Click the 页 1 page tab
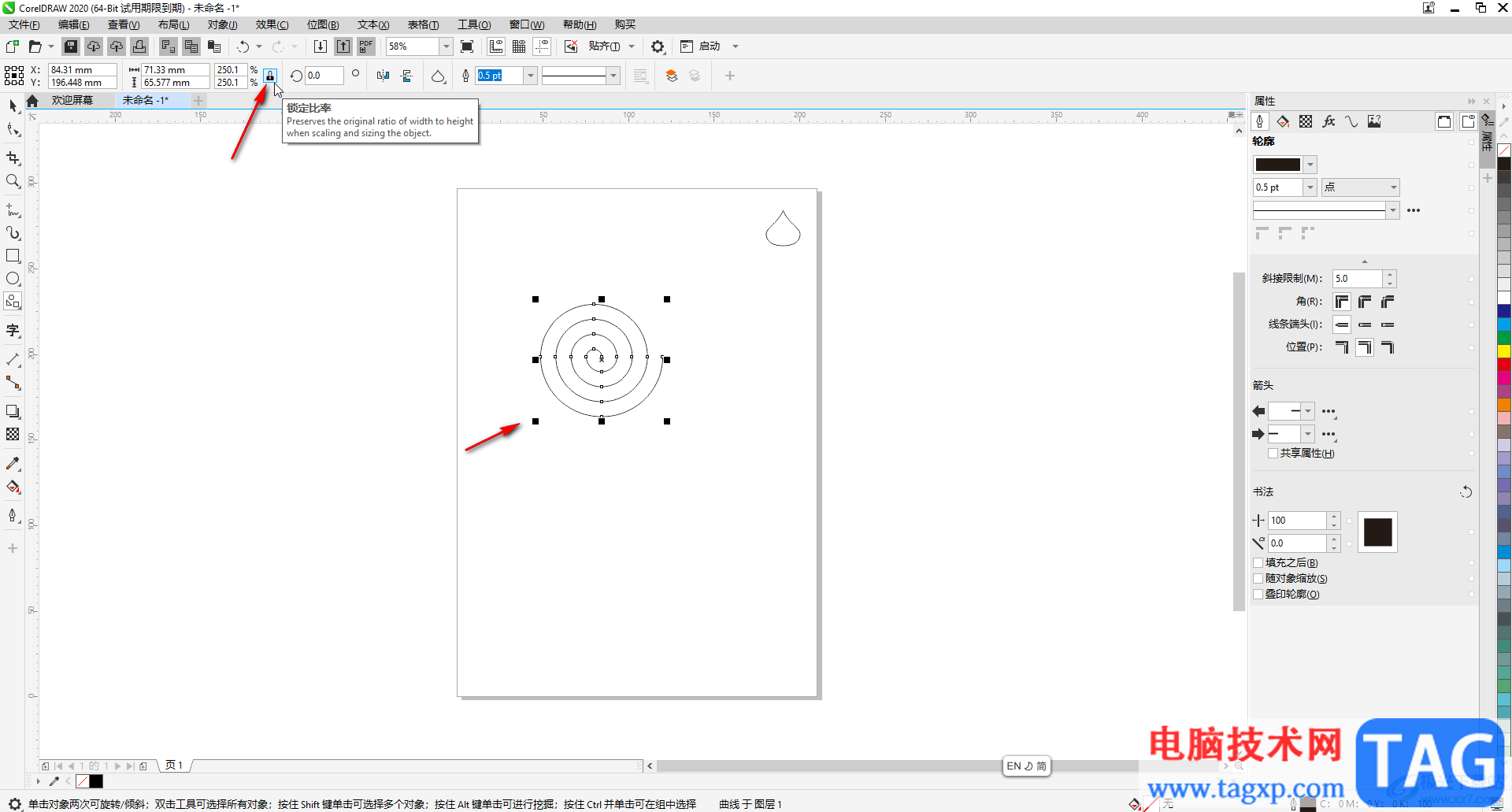 tap(174, 766)
